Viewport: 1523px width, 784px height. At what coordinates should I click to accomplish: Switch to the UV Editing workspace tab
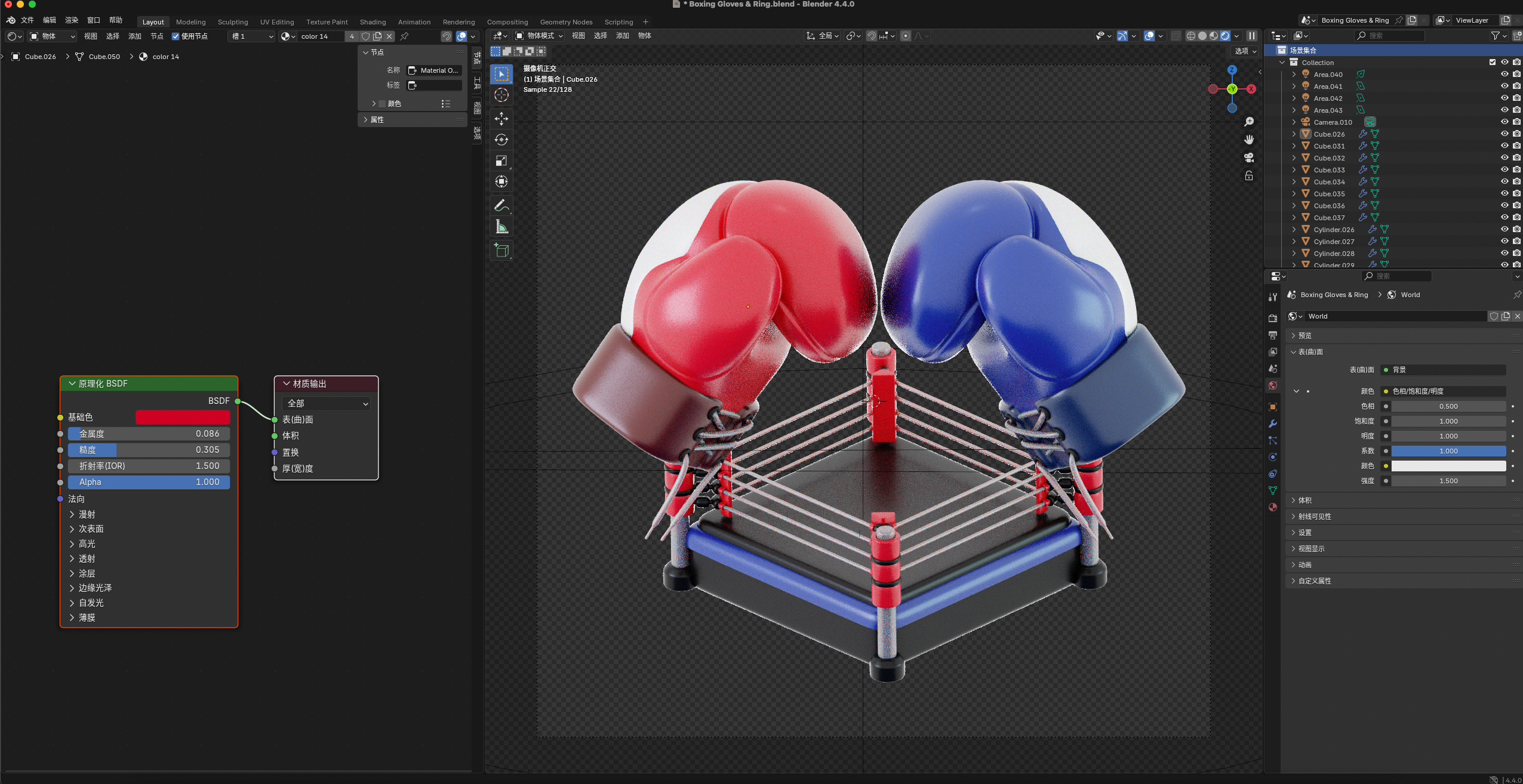(277, 22)
